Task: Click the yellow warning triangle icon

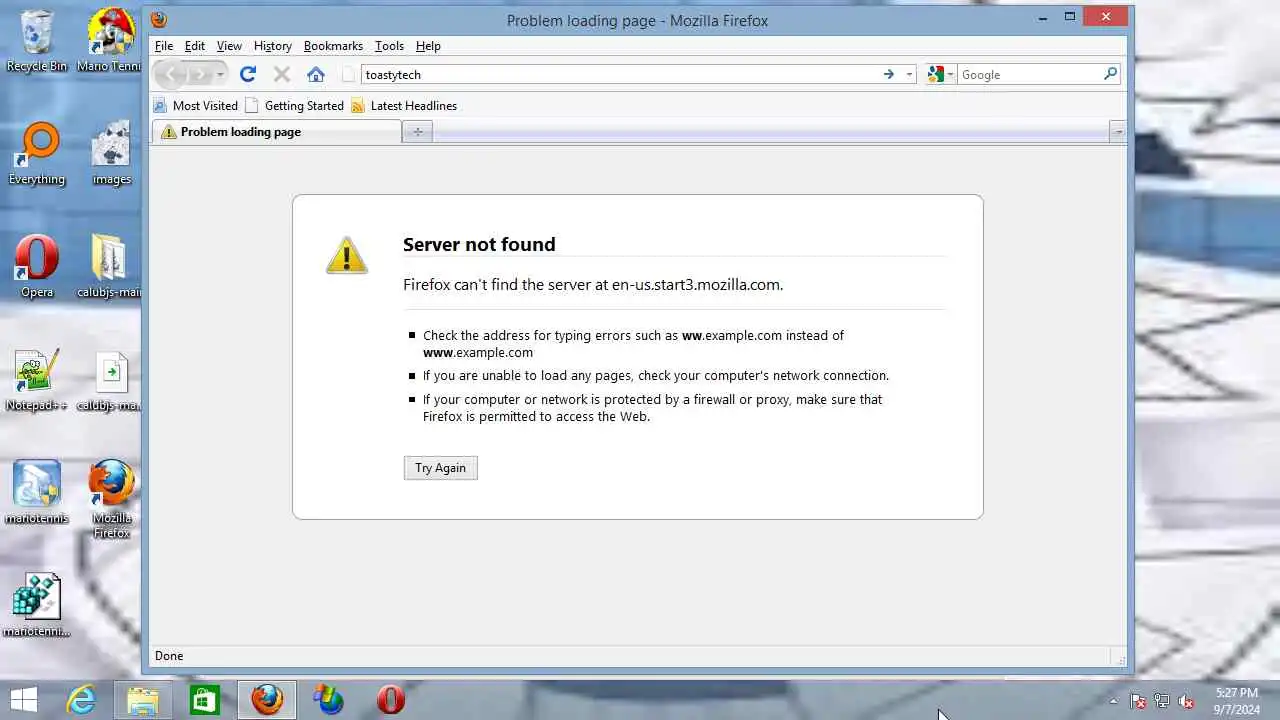Action: point(347,255)
